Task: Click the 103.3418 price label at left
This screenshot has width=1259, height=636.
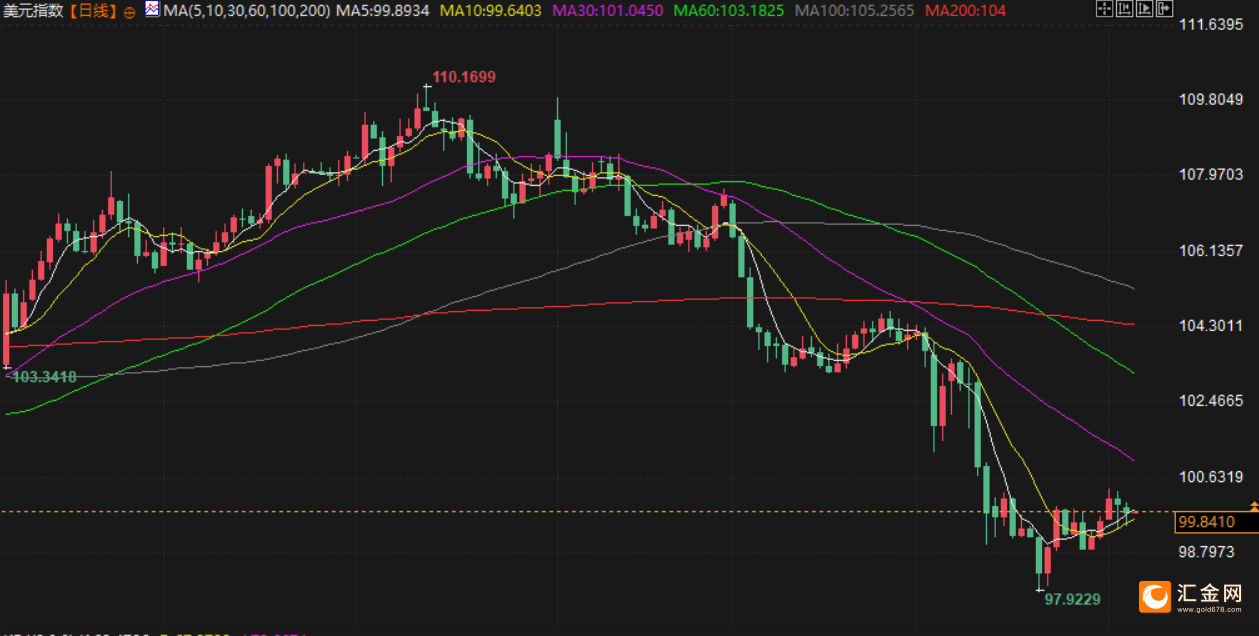Action: point(45,376)
